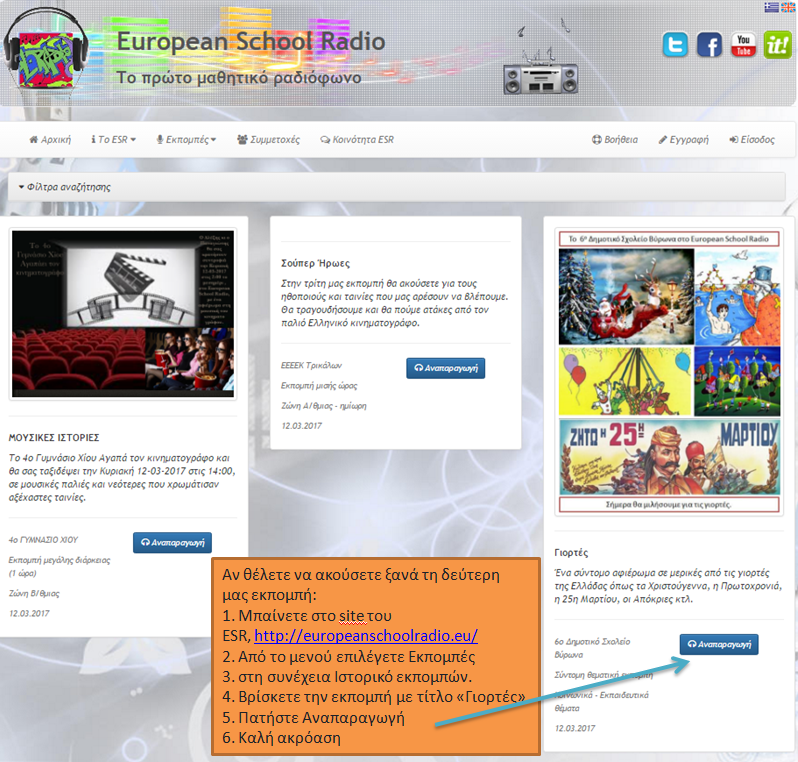
Task: Open the YouTube channel icon
Action: click(x=743, y=45)
